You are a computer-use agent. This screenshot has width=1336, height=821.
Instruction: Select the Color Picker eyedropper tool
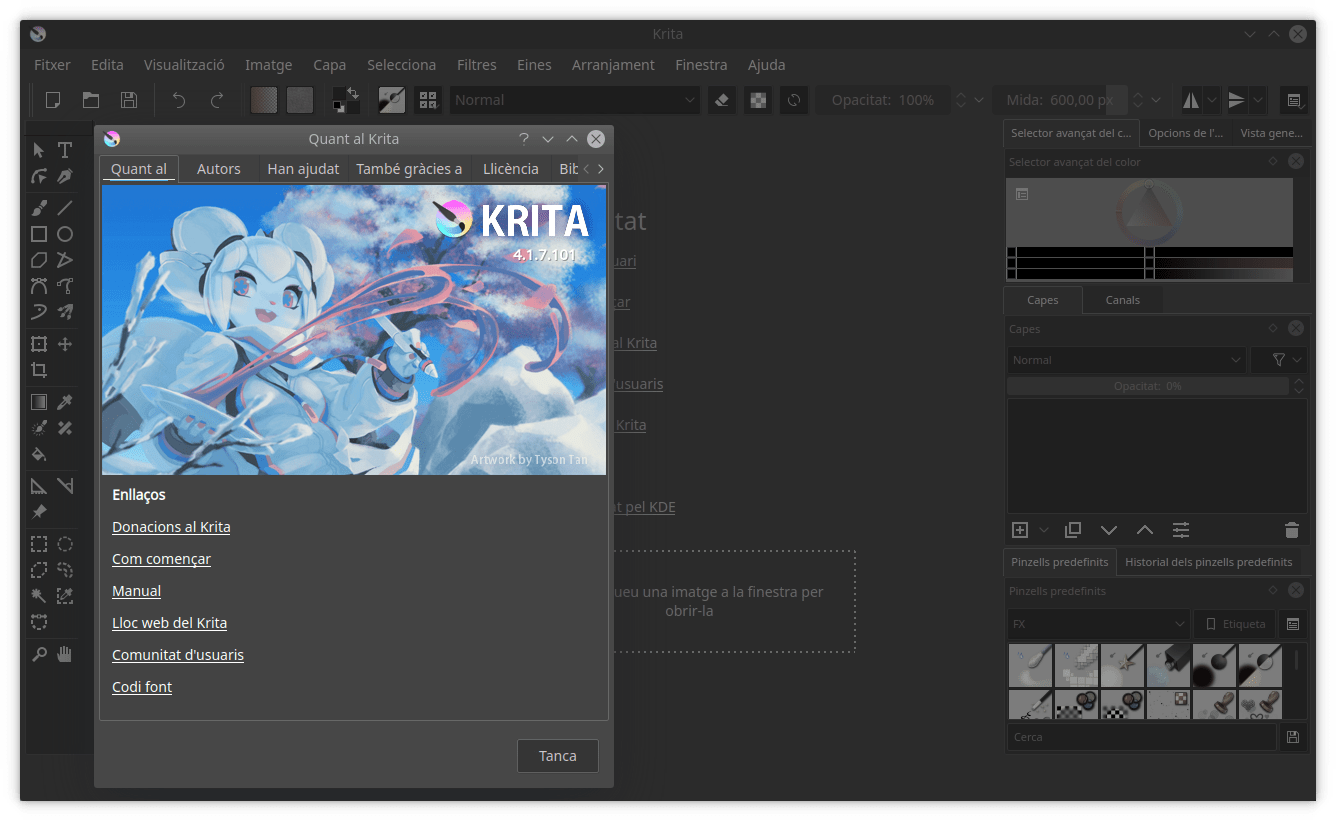tap(65, 402)
